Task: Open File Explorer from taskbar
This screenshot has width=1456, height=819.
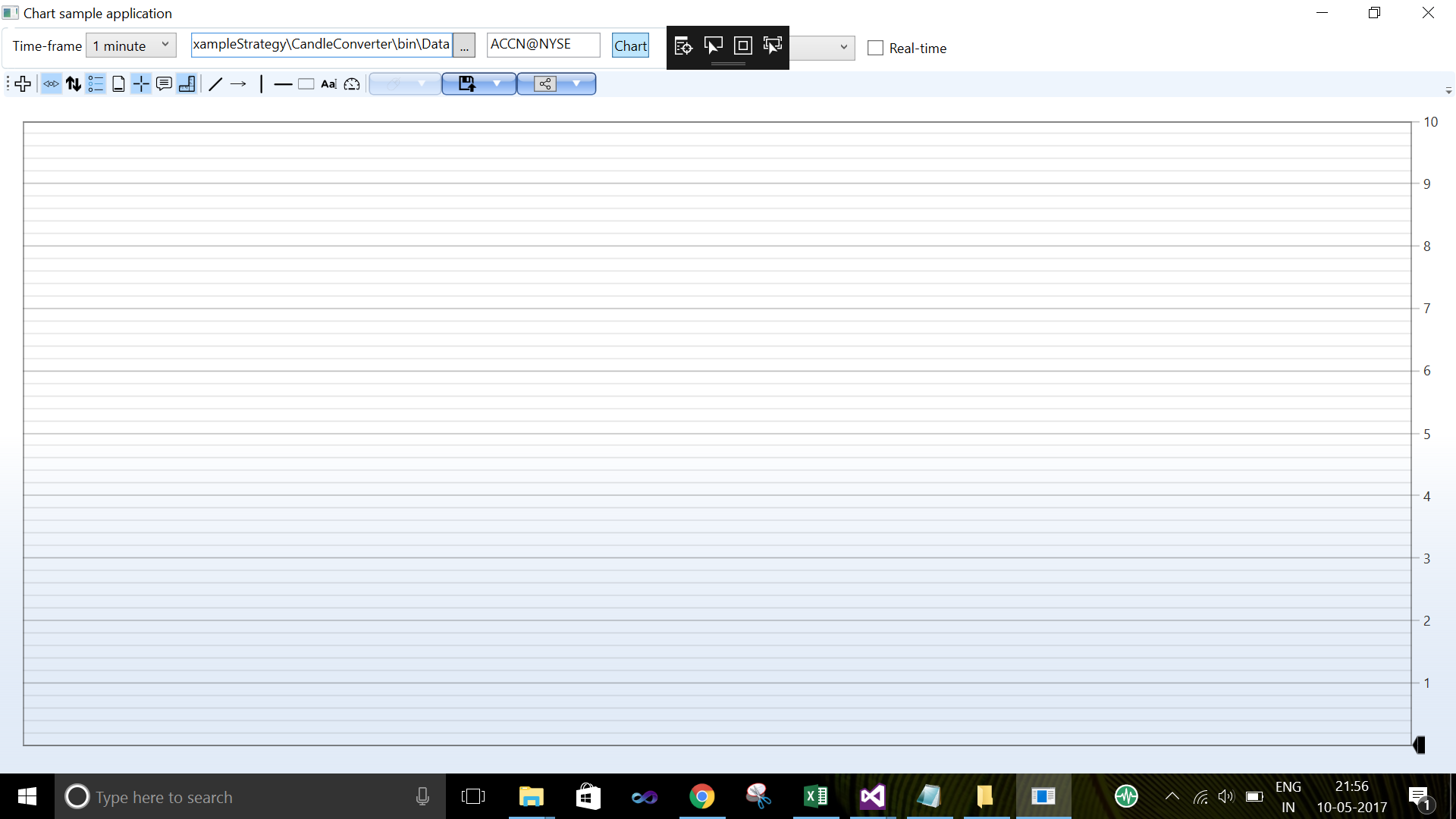Action: 532,796
